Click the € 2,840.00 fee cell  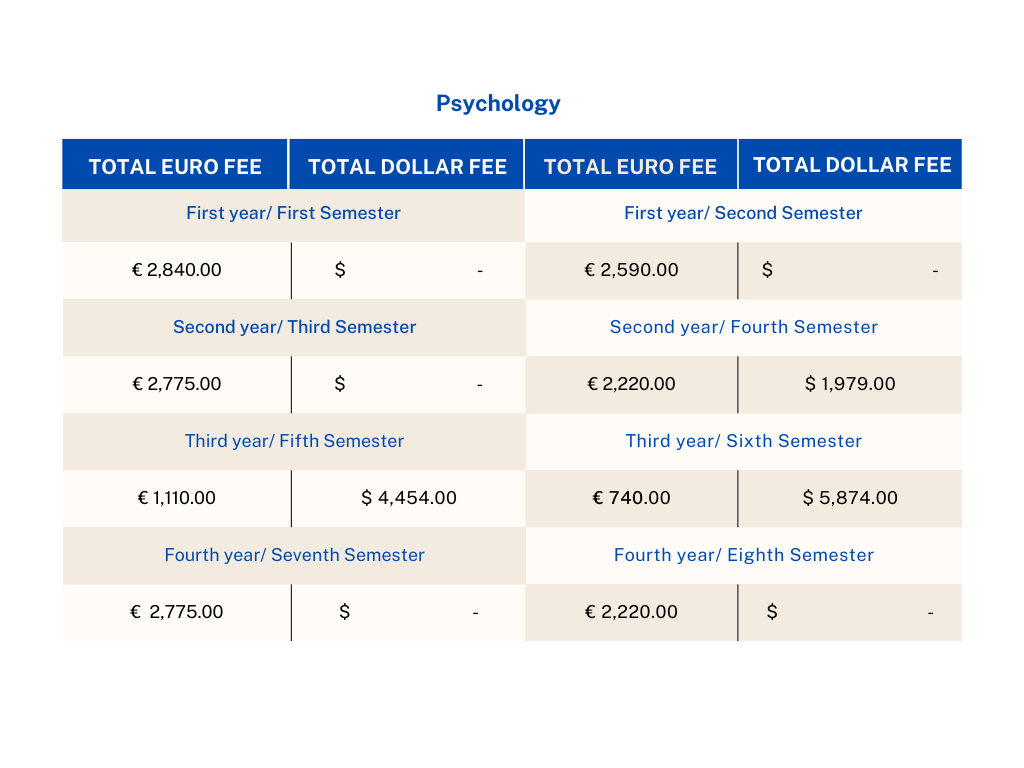click(177, 270)
